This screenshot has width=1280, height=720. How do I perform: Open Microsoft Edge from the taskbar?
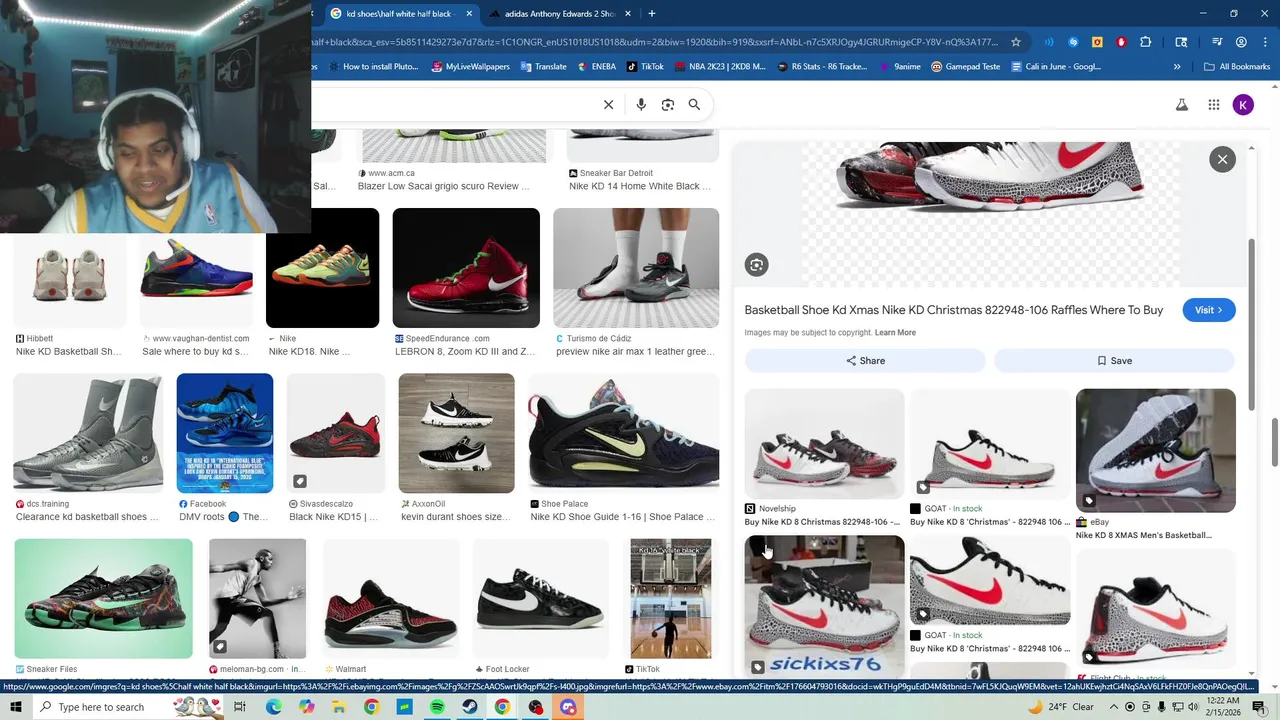point(273,707)
